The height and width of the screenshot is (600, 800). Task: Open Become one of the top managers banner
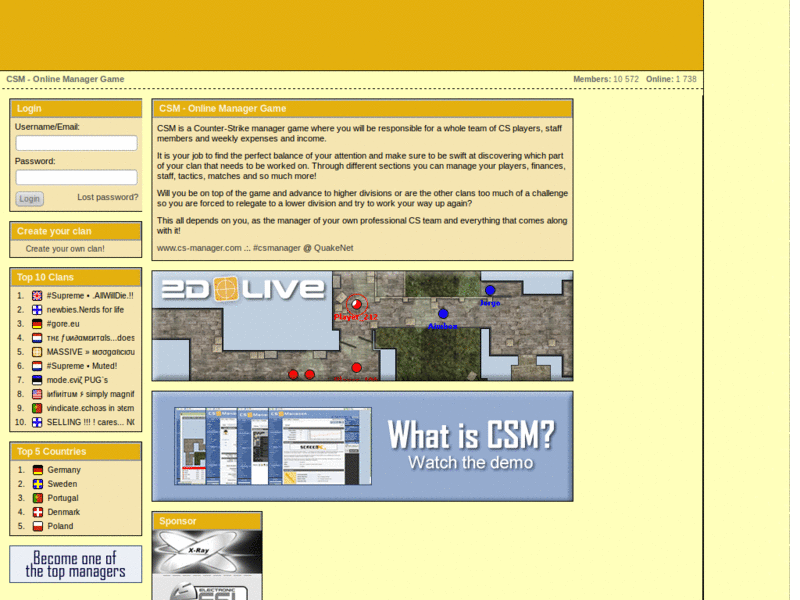click(x=76, y=564)
